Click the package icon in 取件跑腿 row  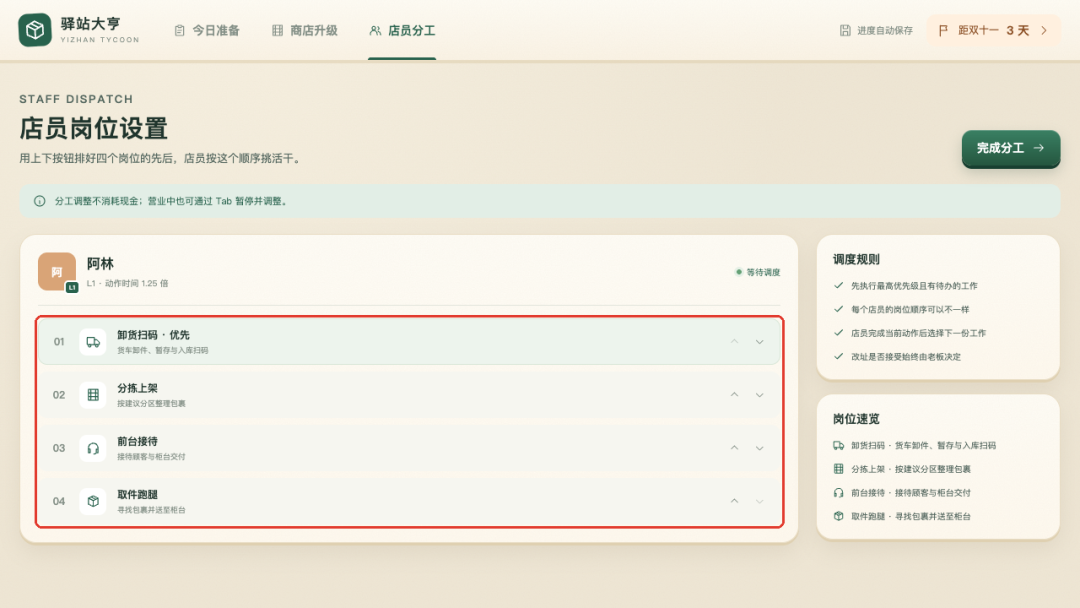[x=93, y=501]
